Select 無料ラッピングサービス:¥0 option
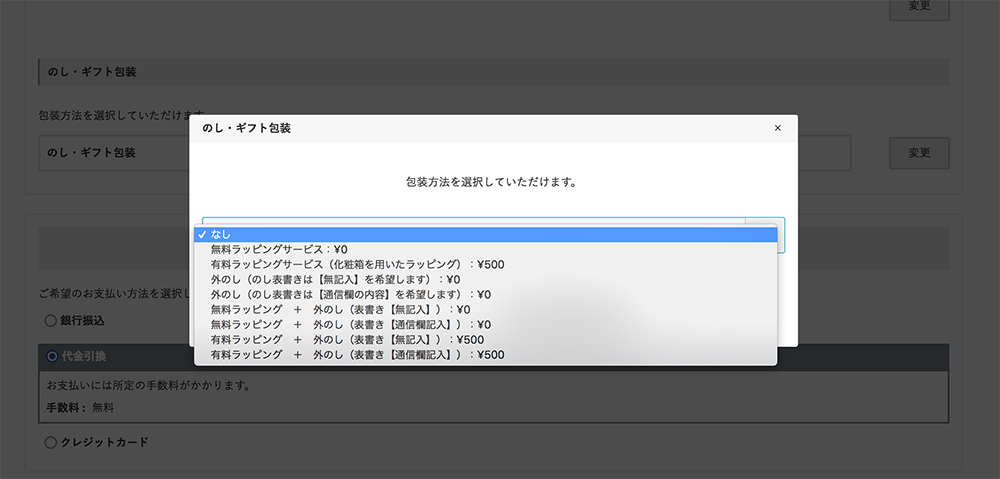 pyautogui.click(x=279, y=249)
